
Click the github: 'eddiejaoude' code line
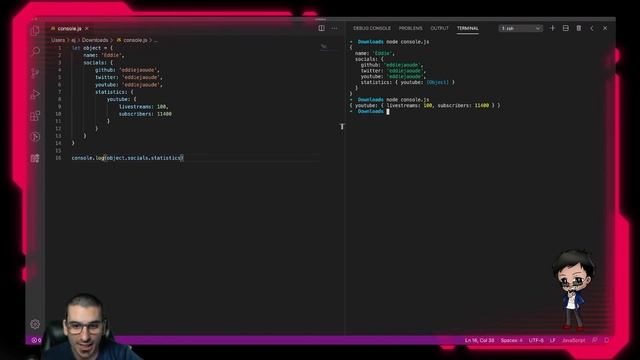(127, 70)
